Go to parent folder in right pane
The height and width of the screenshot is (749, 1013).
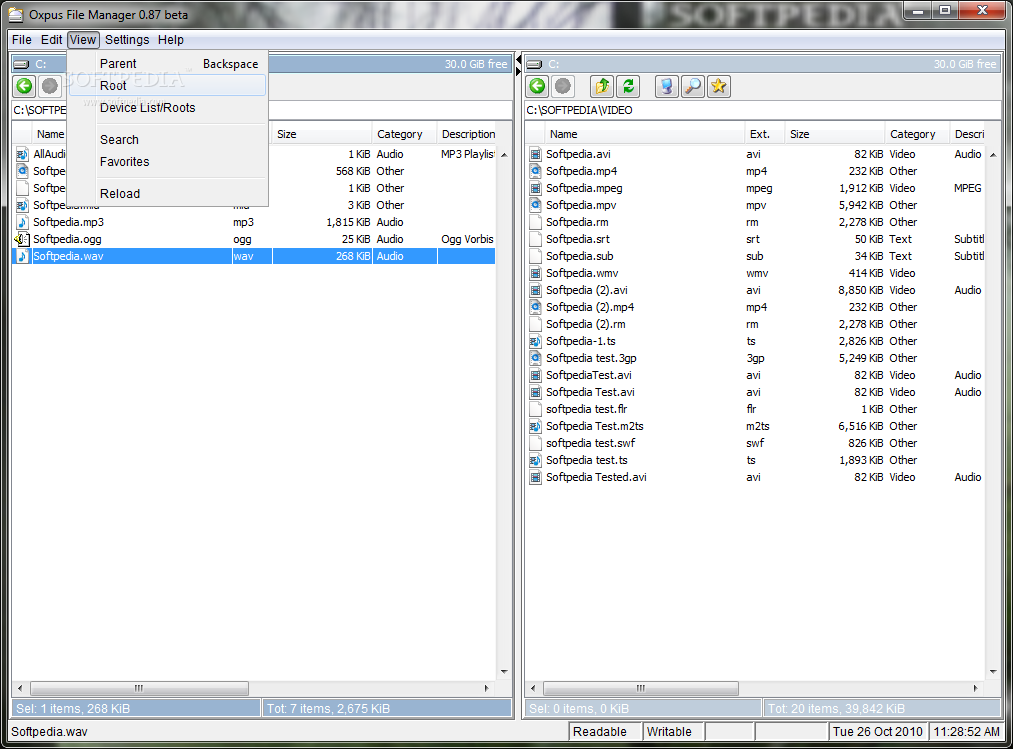(602, 86)
